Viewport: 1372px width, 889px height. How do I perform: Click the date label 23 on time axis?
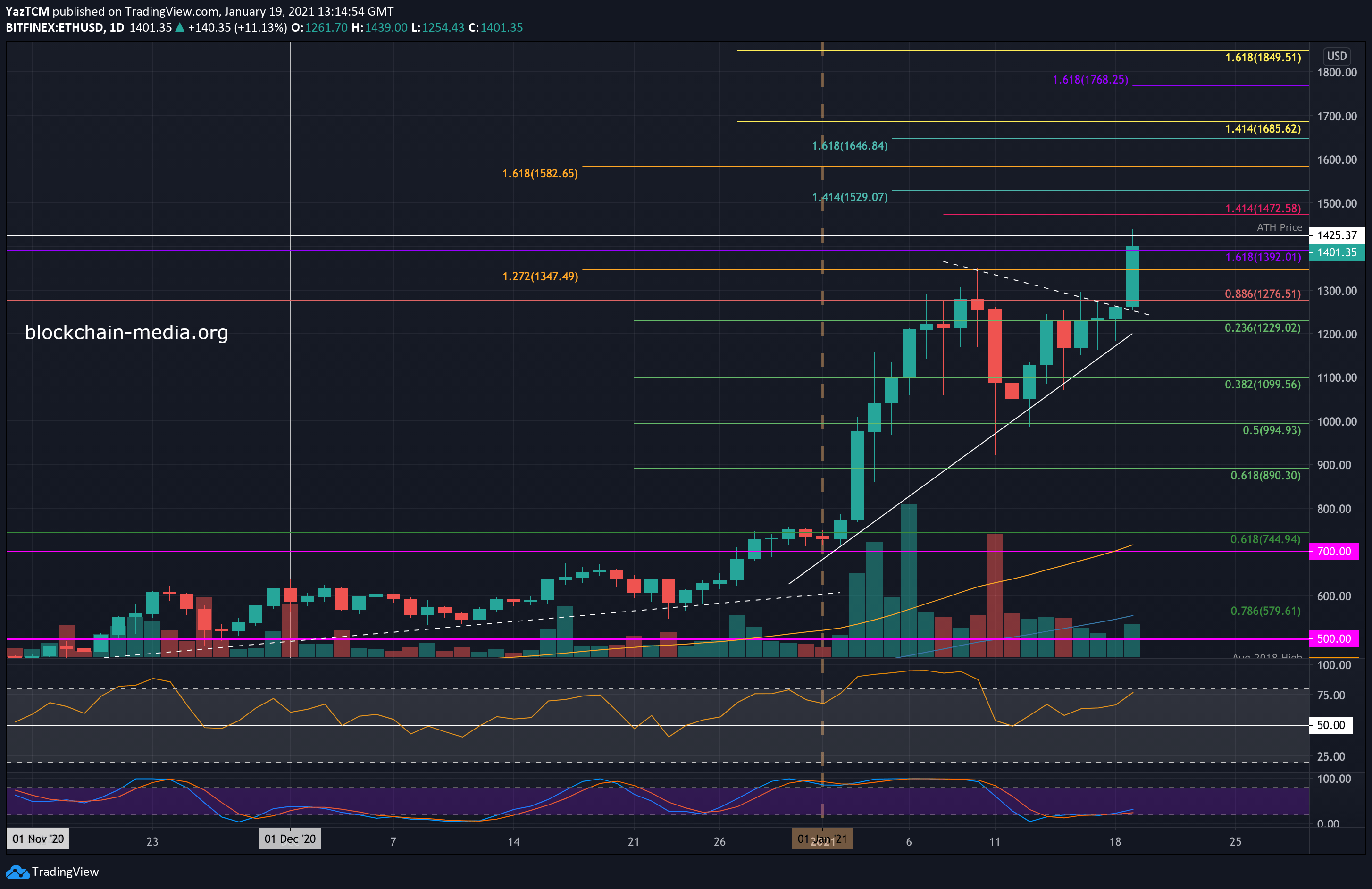152,841
